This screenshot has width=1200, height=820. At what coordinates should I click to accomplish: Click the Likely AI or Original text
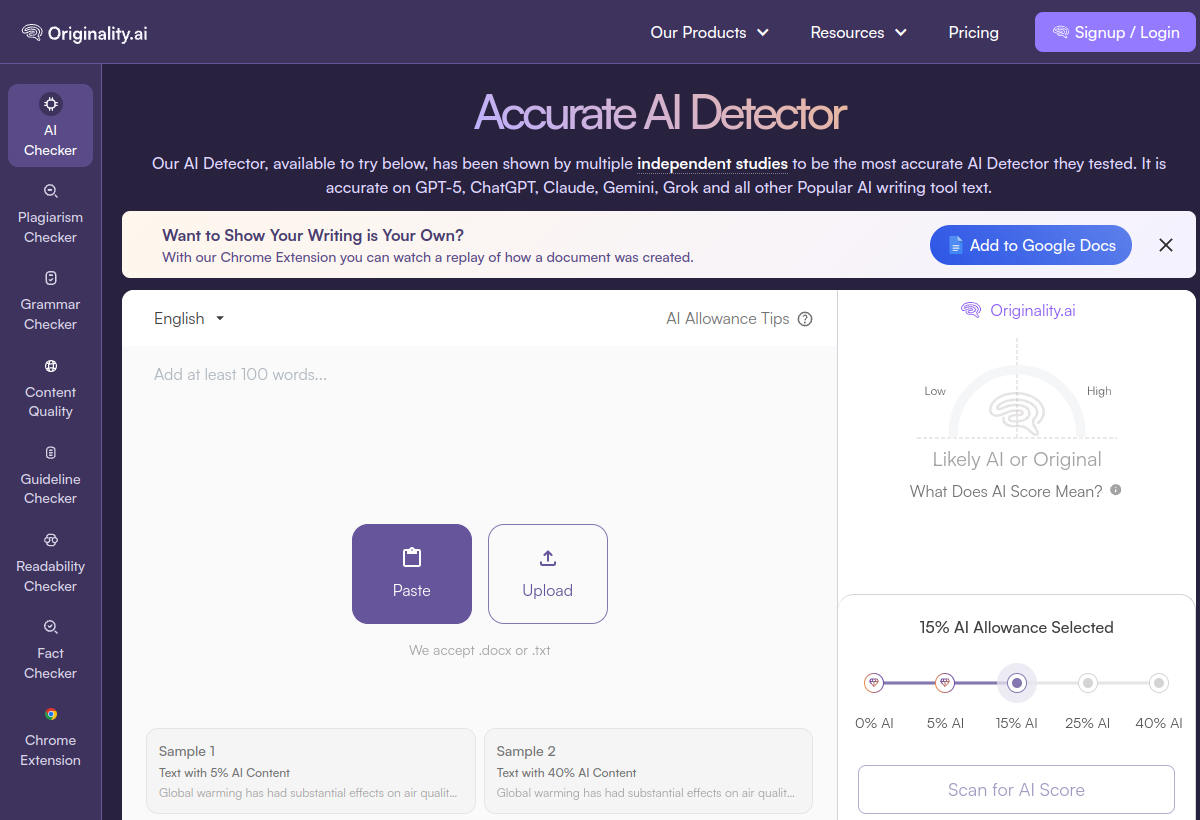[1017, 460]
